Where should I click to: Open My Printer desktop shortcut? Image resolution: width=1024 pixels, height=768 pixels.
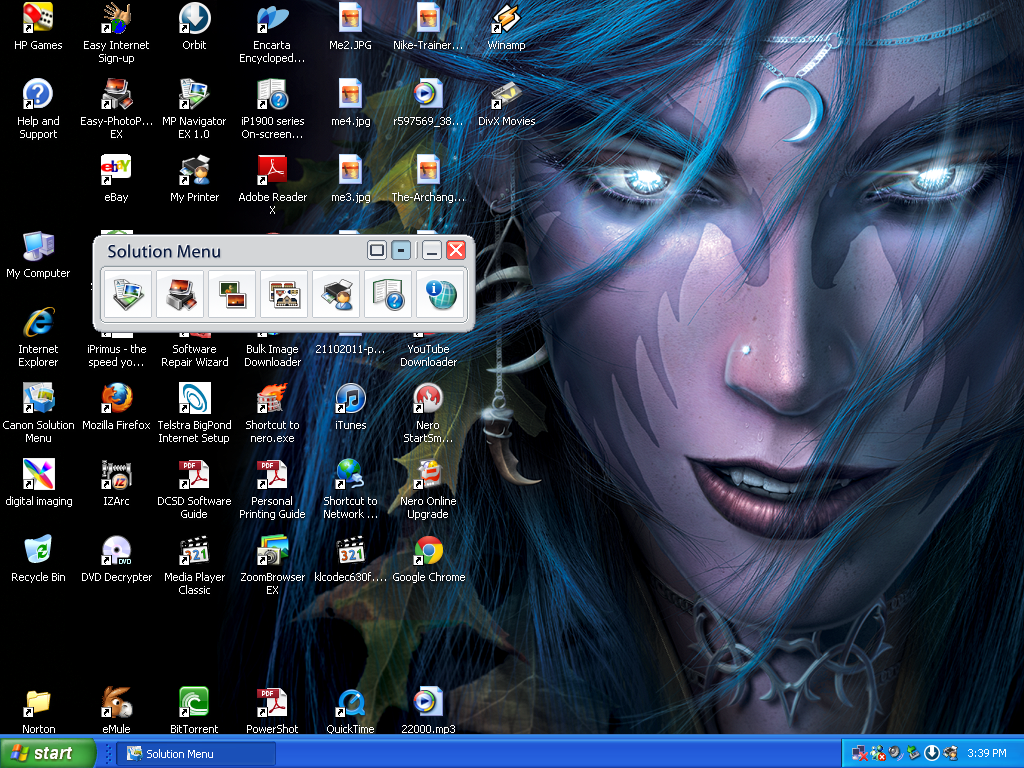[195, 178]
